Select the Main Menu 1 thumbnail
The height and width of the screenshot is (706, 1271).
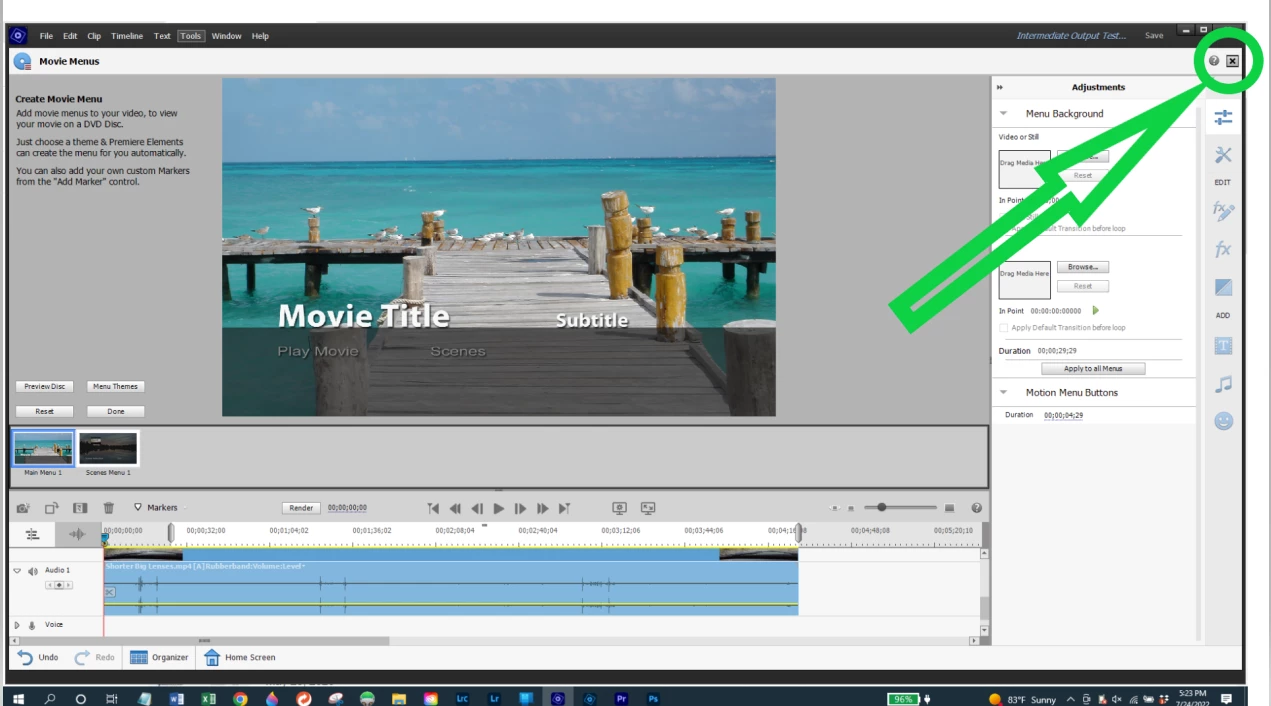44,449
